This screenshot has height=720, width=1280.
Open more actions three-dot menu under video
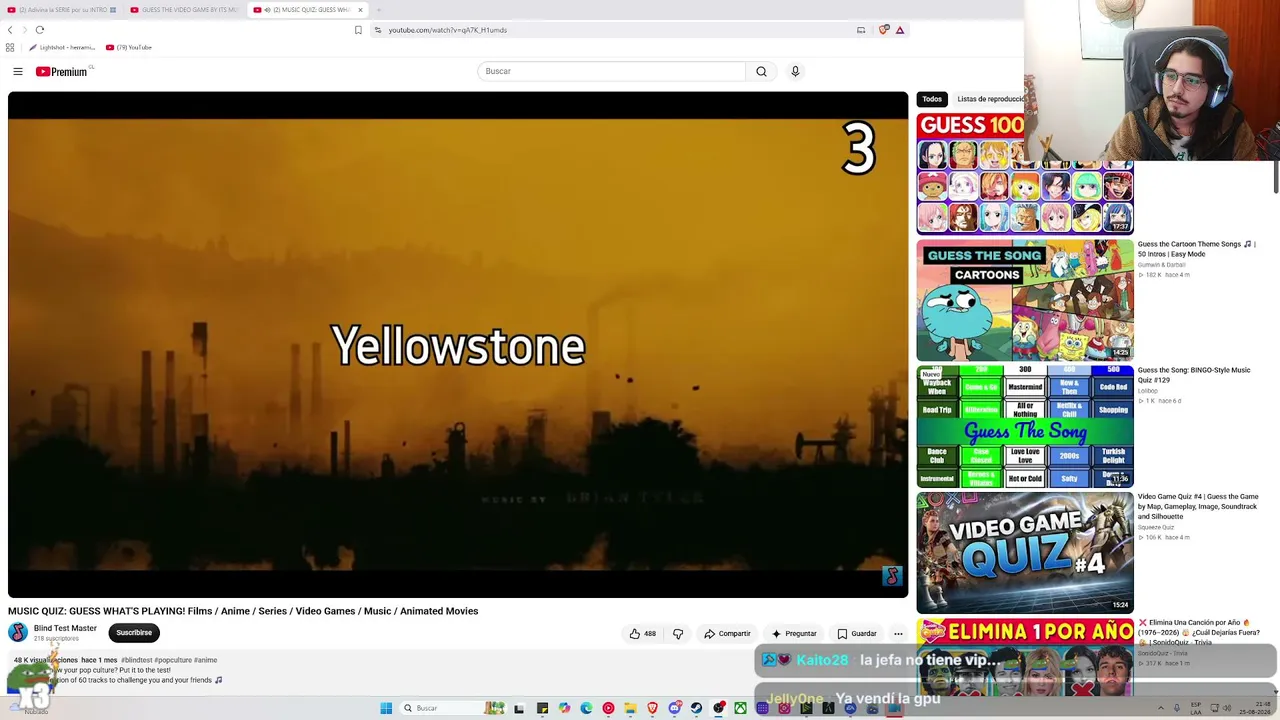(898, 633)
